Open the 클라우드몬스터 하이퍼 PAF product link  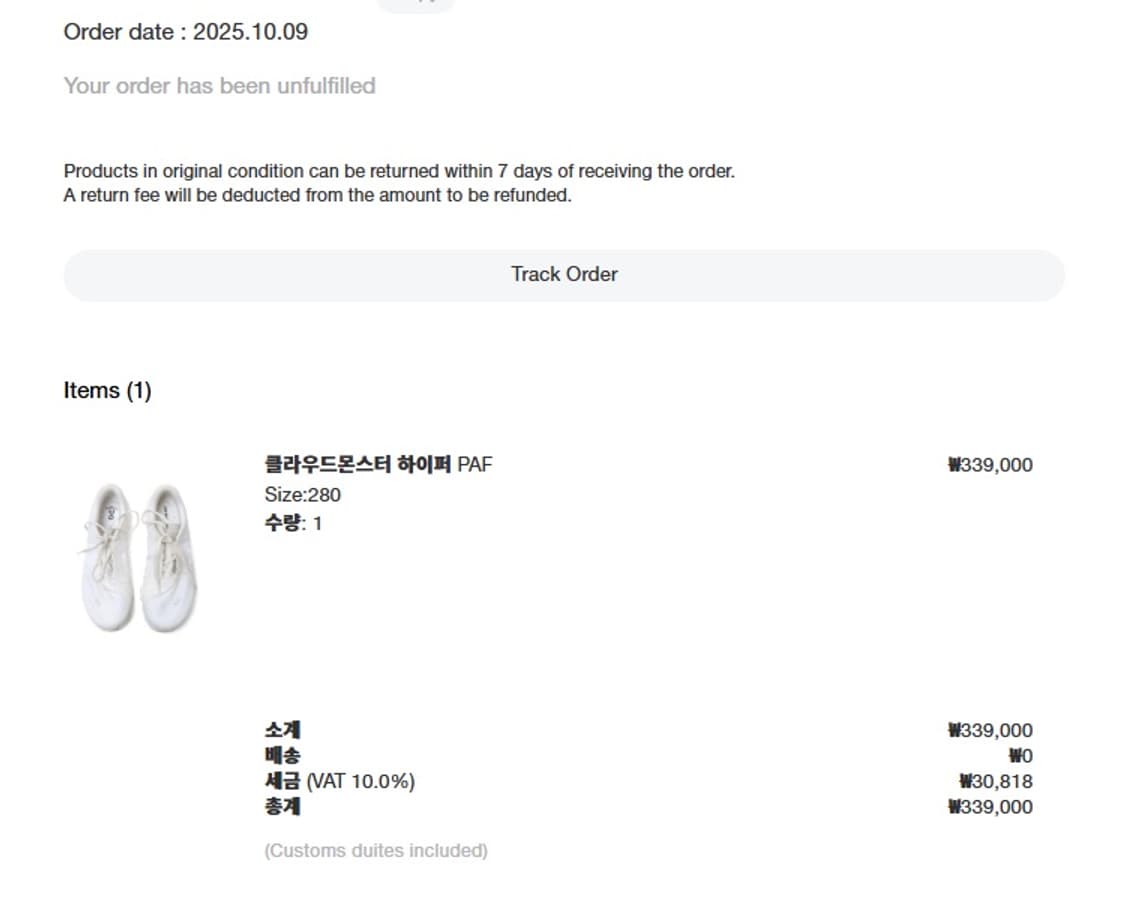(378, 464)
